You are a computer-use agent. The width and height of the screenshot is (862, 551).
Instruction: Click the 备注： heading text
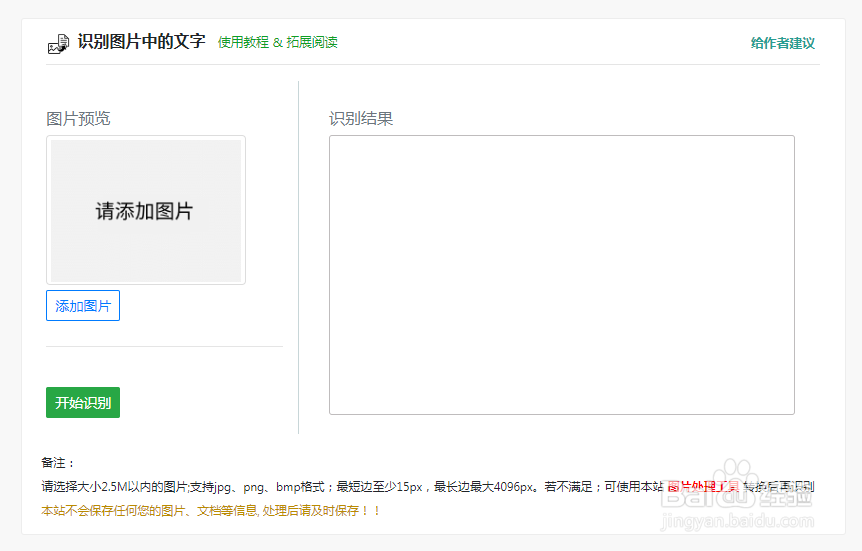pos(58,462)
